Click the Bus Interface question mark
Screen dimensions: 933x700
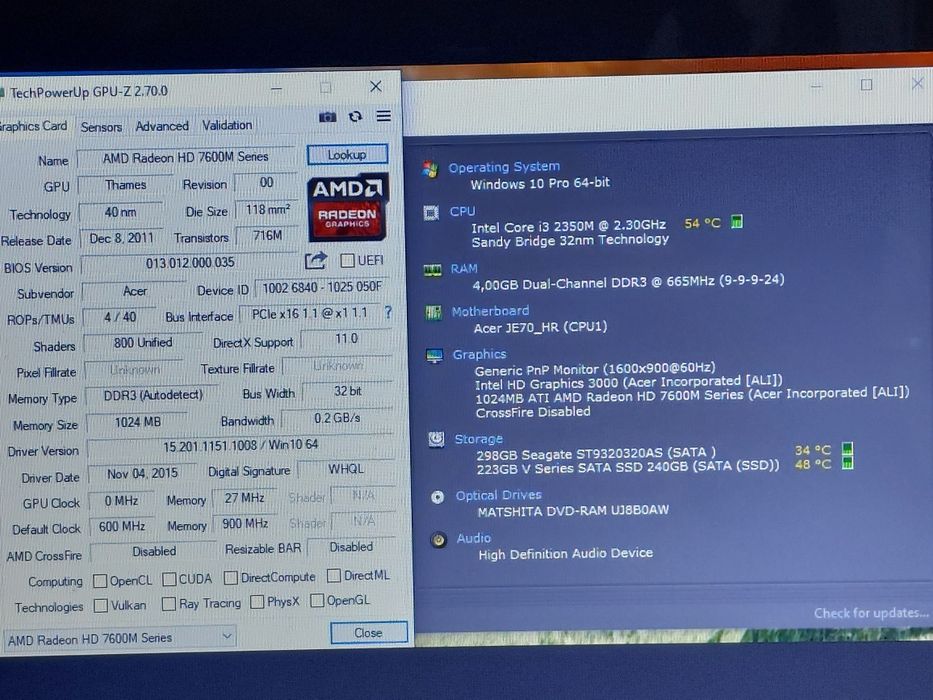(388, 312)
